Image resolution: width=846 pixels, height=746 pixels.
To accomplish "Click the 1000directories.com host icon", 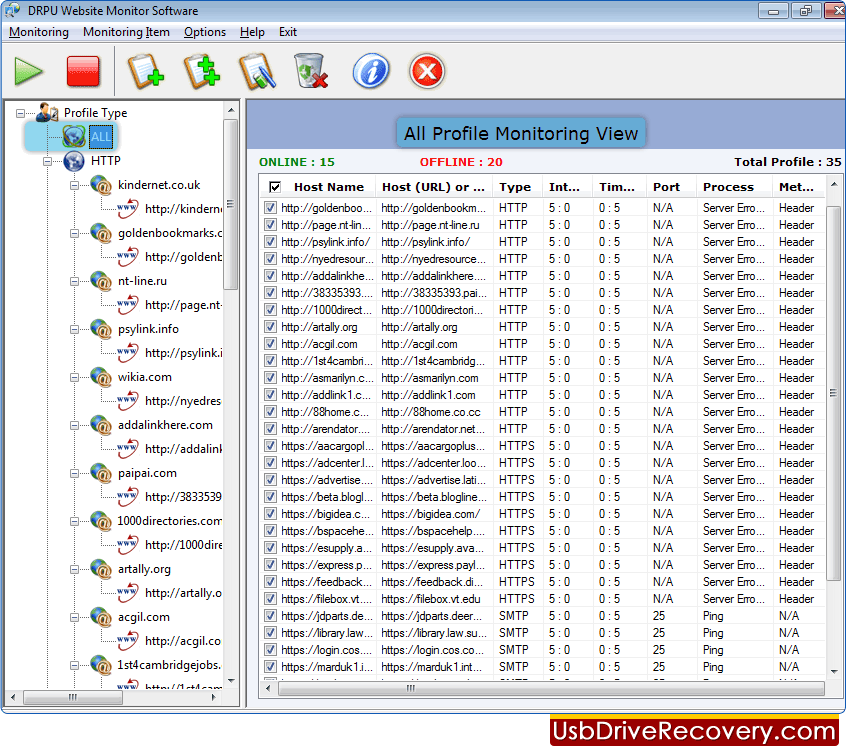I will coord(101,521).
